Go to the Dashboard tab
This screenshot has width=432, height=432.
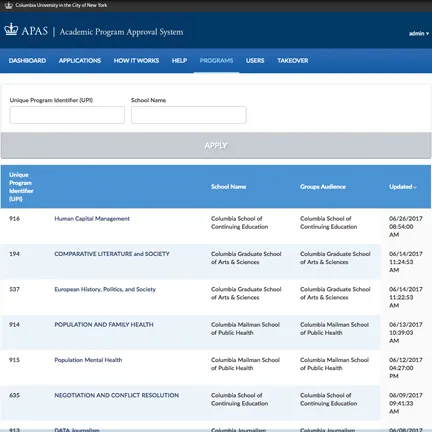(x=27, y=61)
